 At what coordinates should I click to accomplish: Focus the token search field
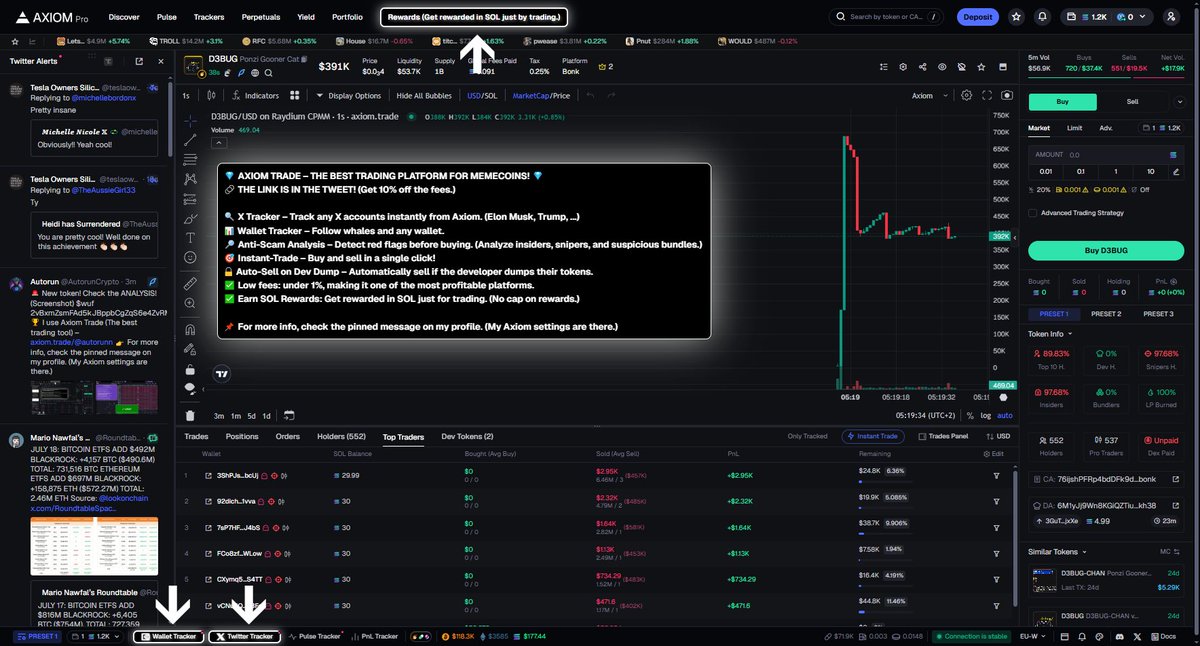887,17
